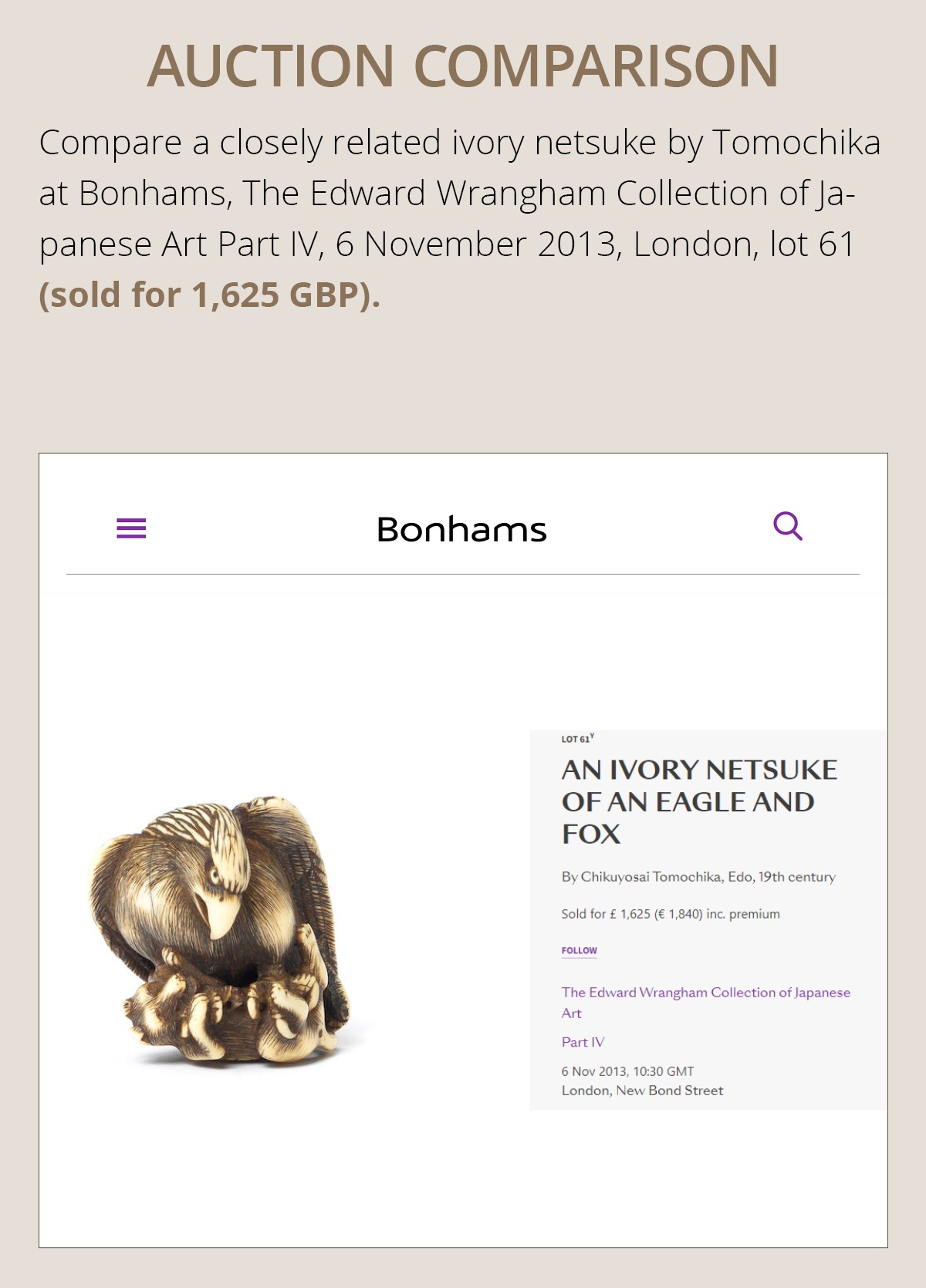Click the bold sold for 1,625 GBP text
Screen dimensions: 926x1288
(x=209, y=295)
